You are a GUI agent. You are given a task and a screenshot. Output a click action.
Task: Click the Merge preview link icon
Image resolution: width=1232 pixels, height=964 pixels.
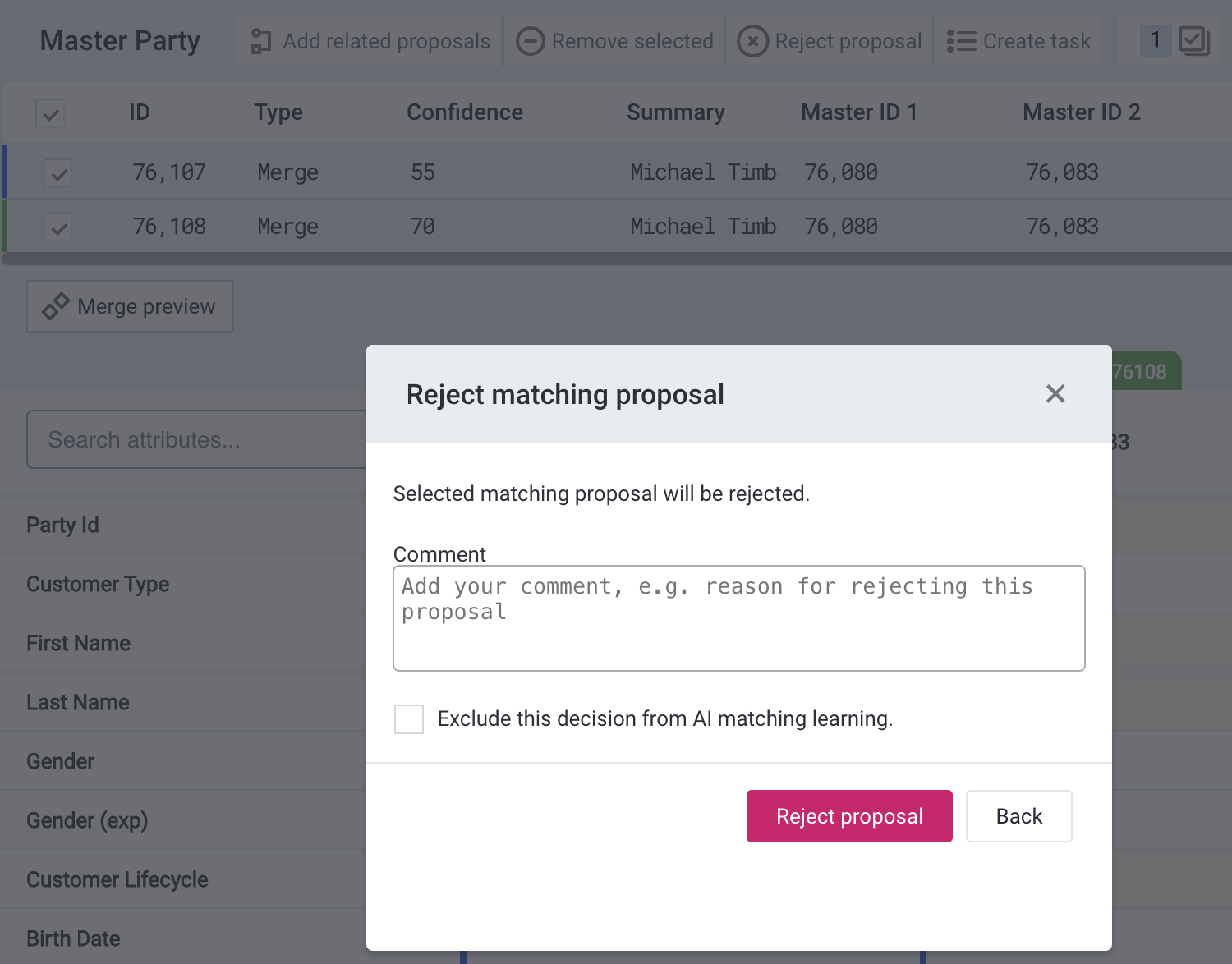[x=54, y=305]
